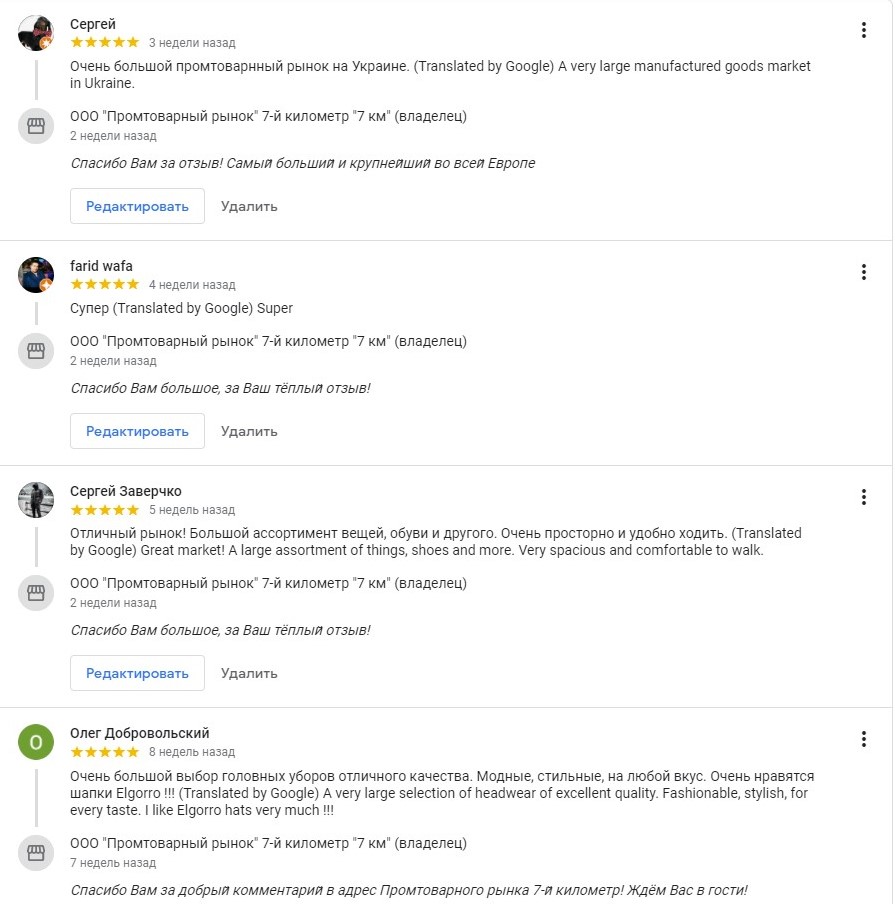Click the owner store icon under farid wafa's review

click(x=36, y=351)
